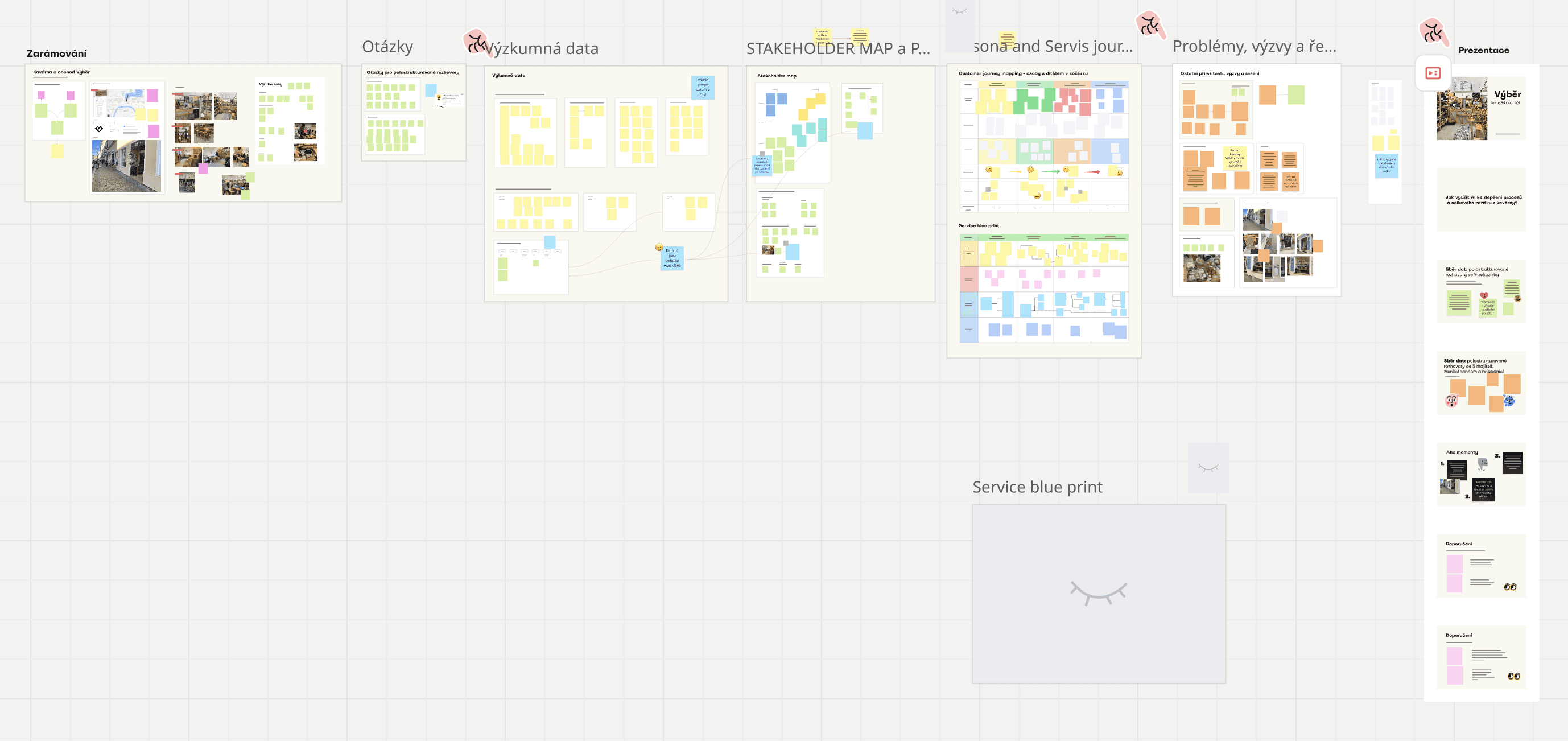Click the Zarámování frame heading

(56, 53)
